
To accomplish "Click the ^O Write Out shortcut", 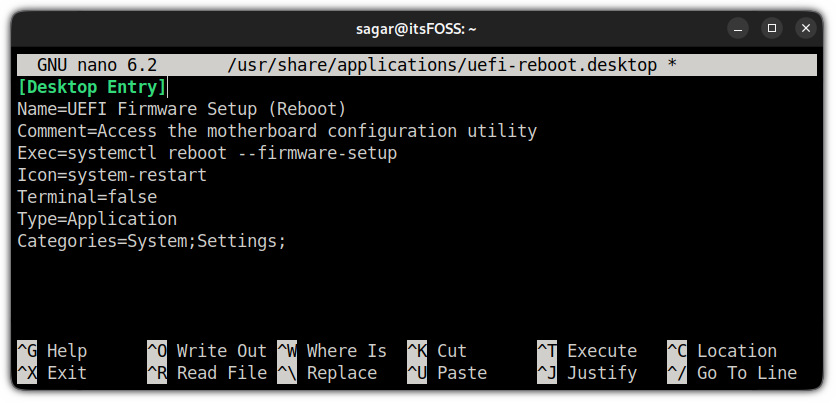I will 206,351.
